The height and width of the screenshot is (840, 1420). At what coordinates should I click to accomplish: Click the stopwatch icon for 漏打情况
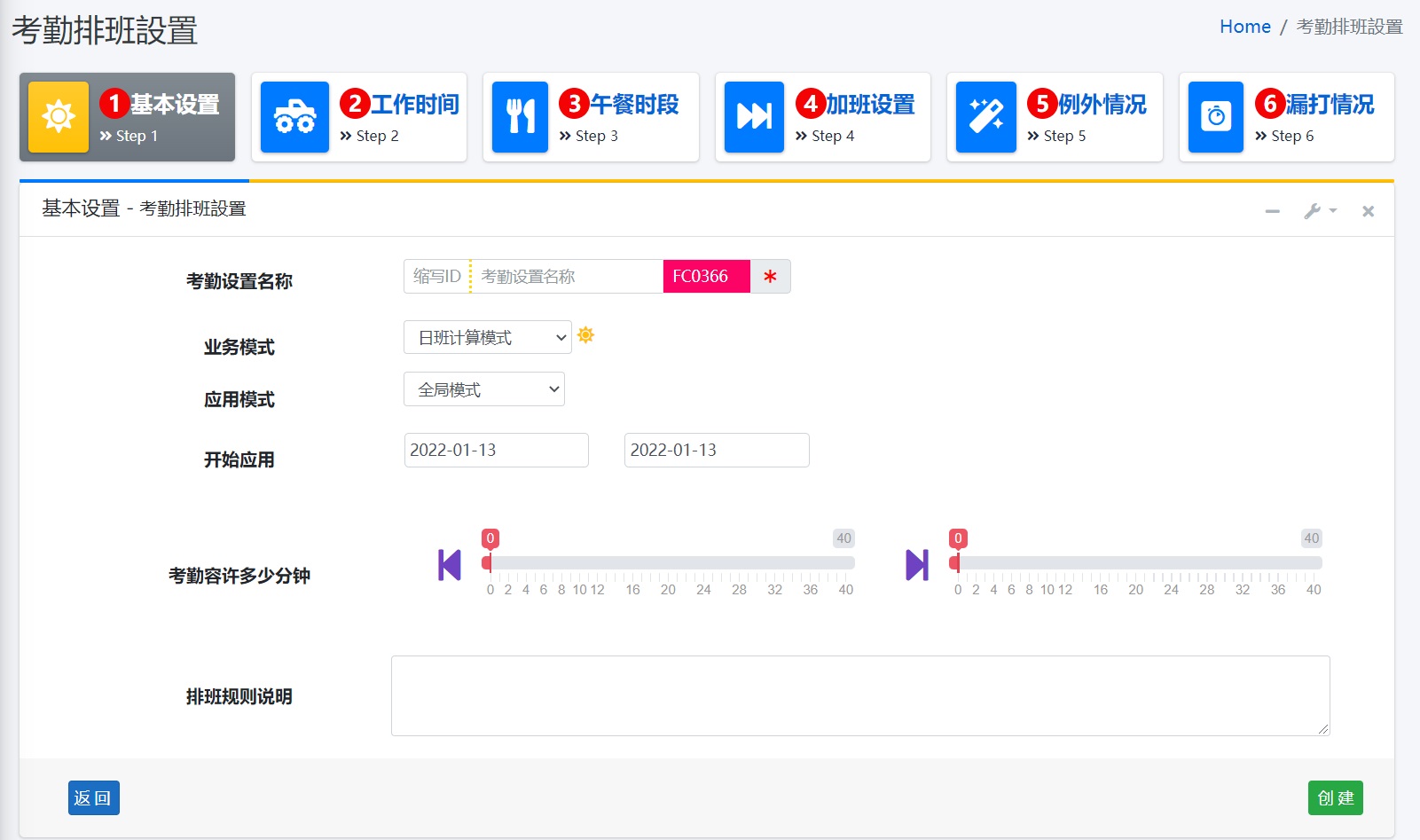coord(1215,117)
